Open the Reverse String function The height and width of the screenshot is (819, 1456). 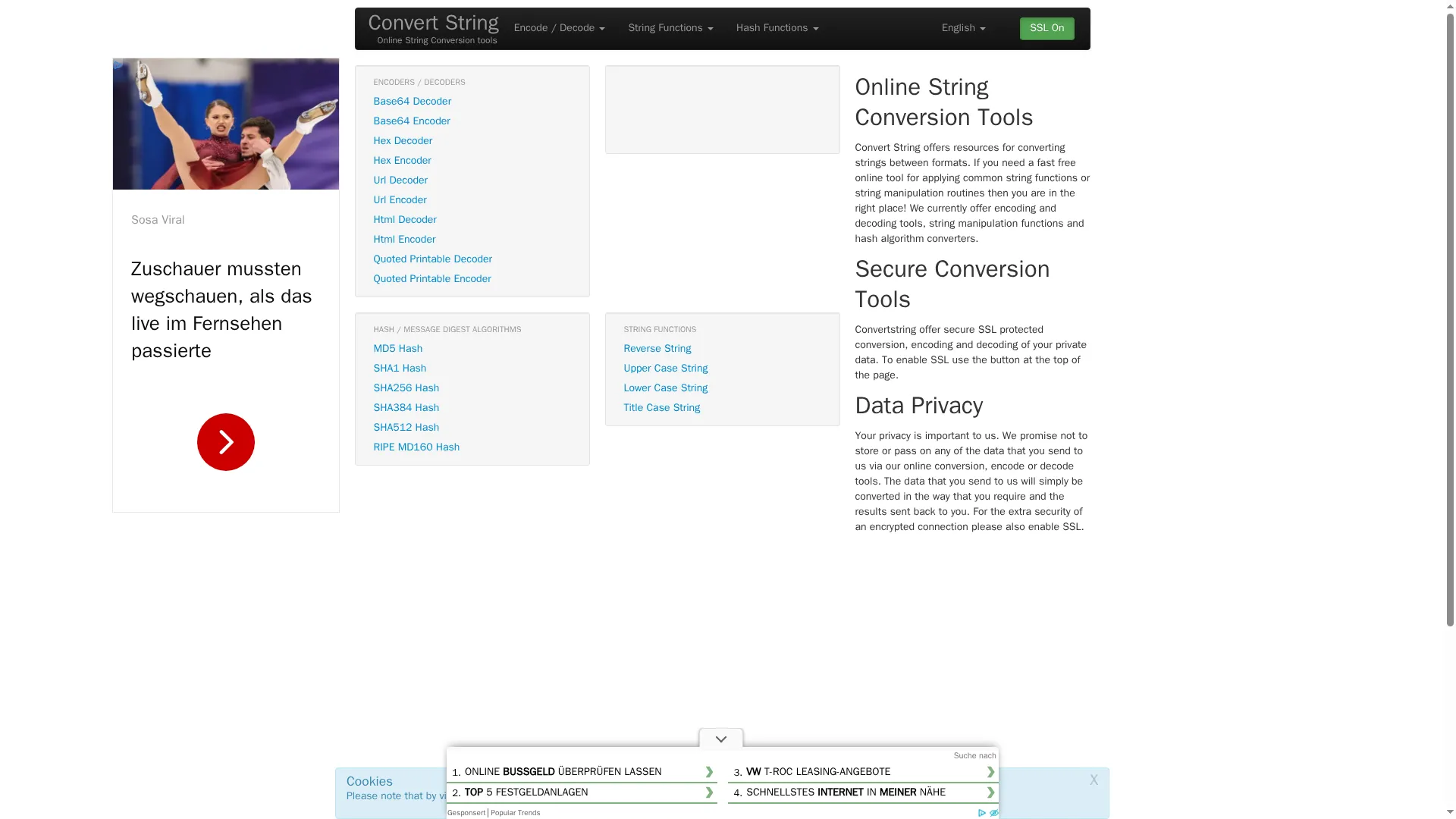657,348
